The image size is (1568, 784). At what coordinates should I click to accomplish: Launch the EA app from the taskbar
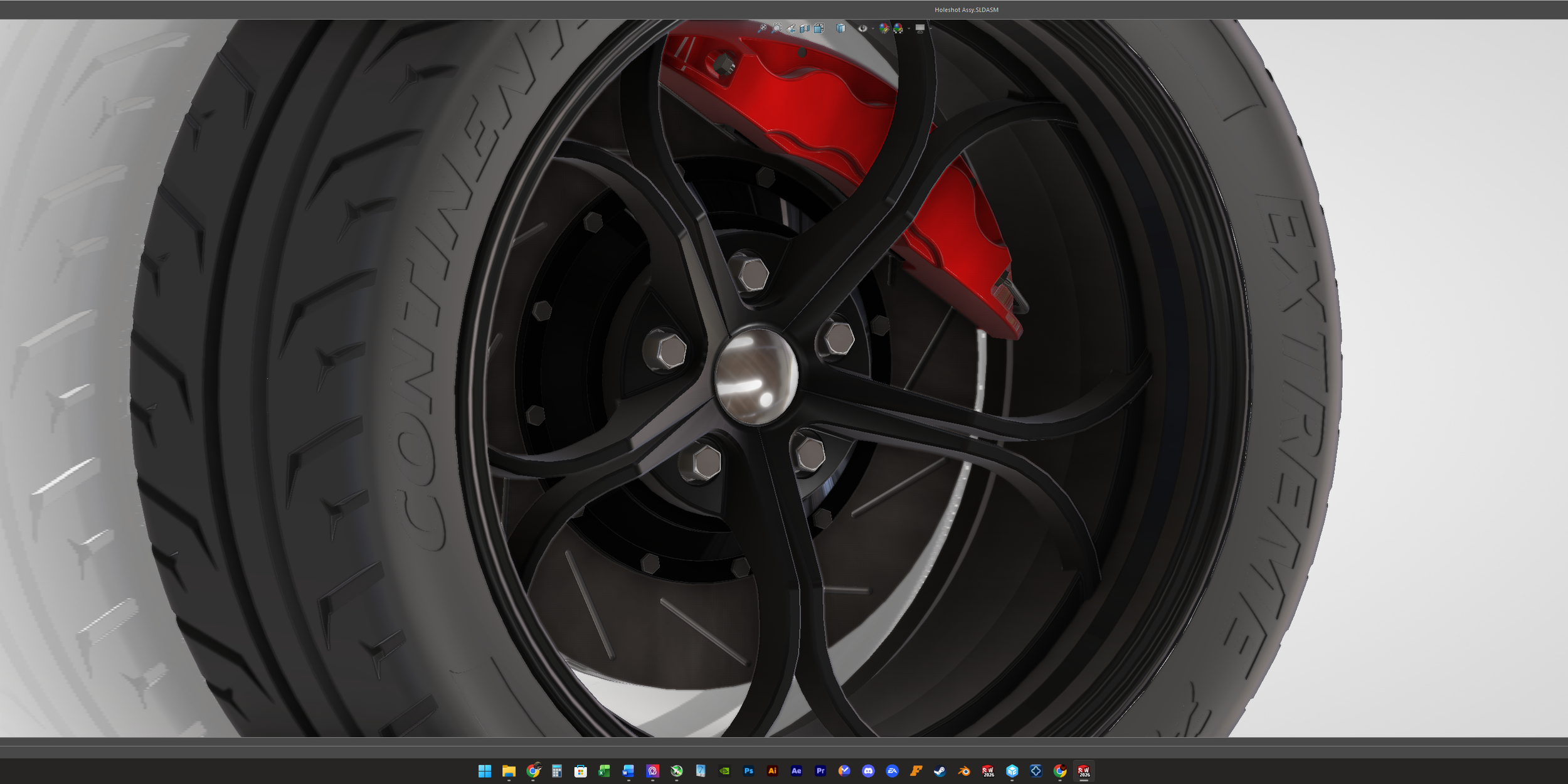coord(893,771)
